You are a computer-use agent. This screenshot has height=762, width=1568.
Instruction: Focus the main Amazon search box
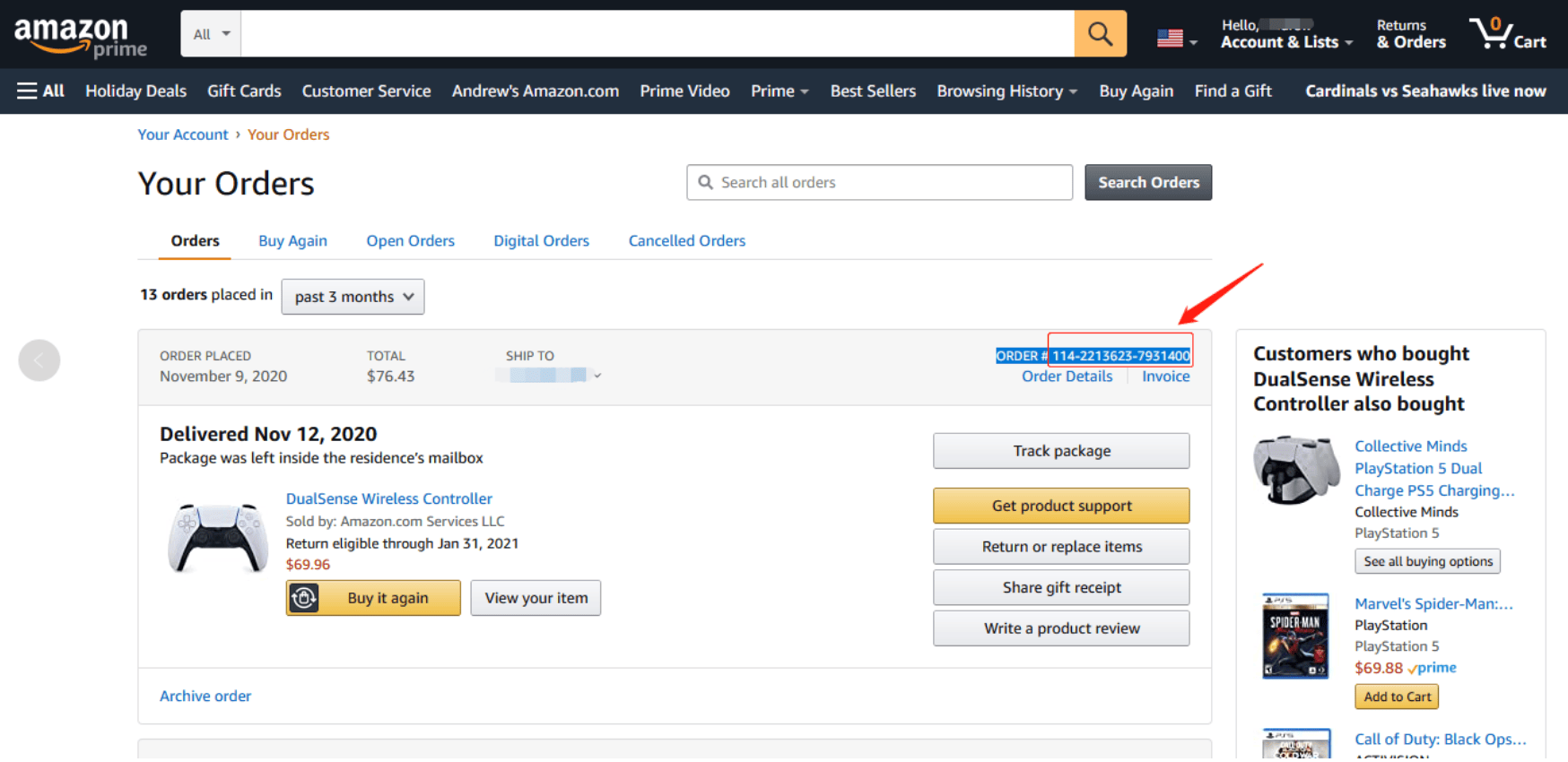[658, 34]
